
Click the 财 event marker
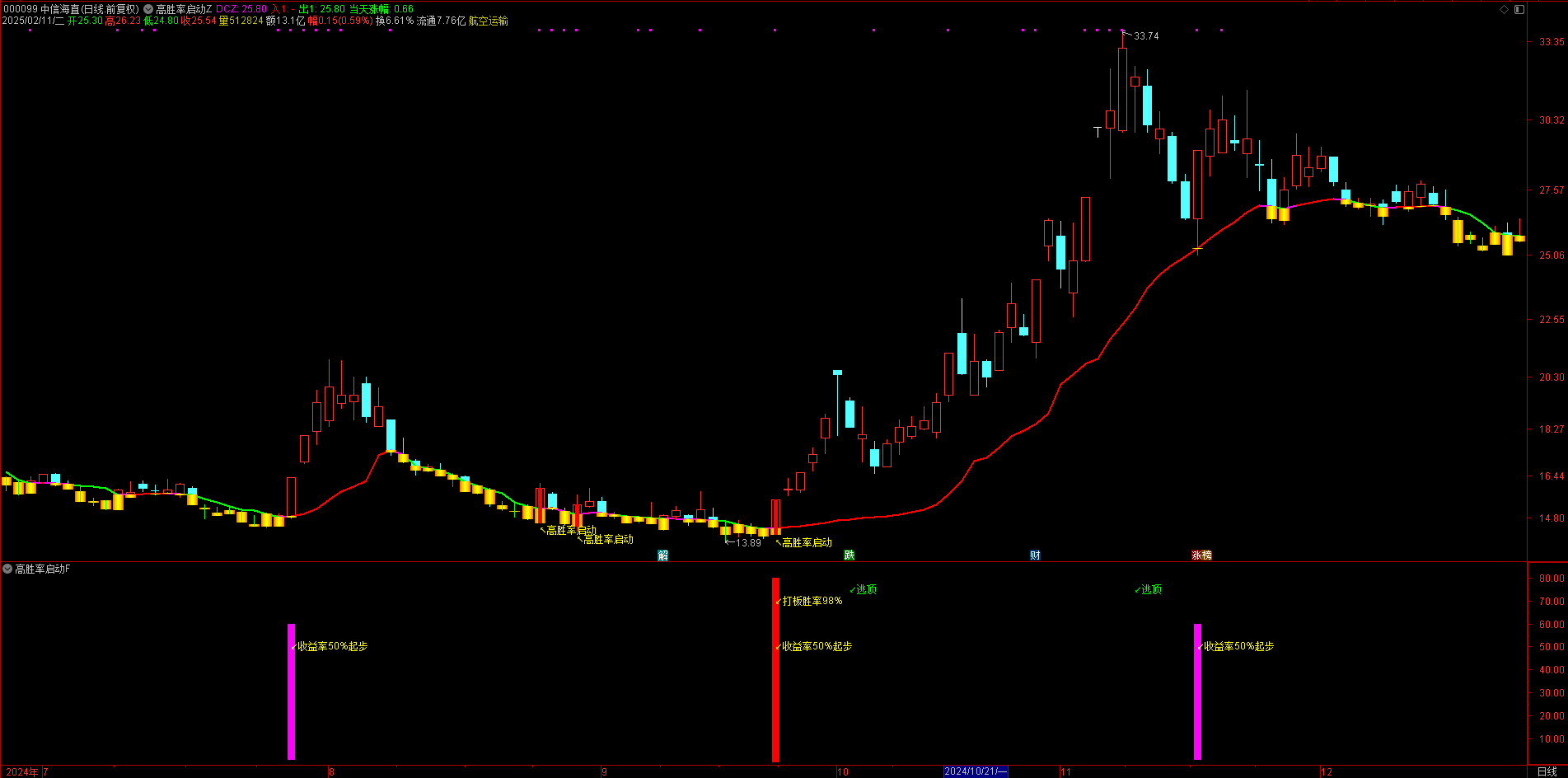click(1035, 555)
